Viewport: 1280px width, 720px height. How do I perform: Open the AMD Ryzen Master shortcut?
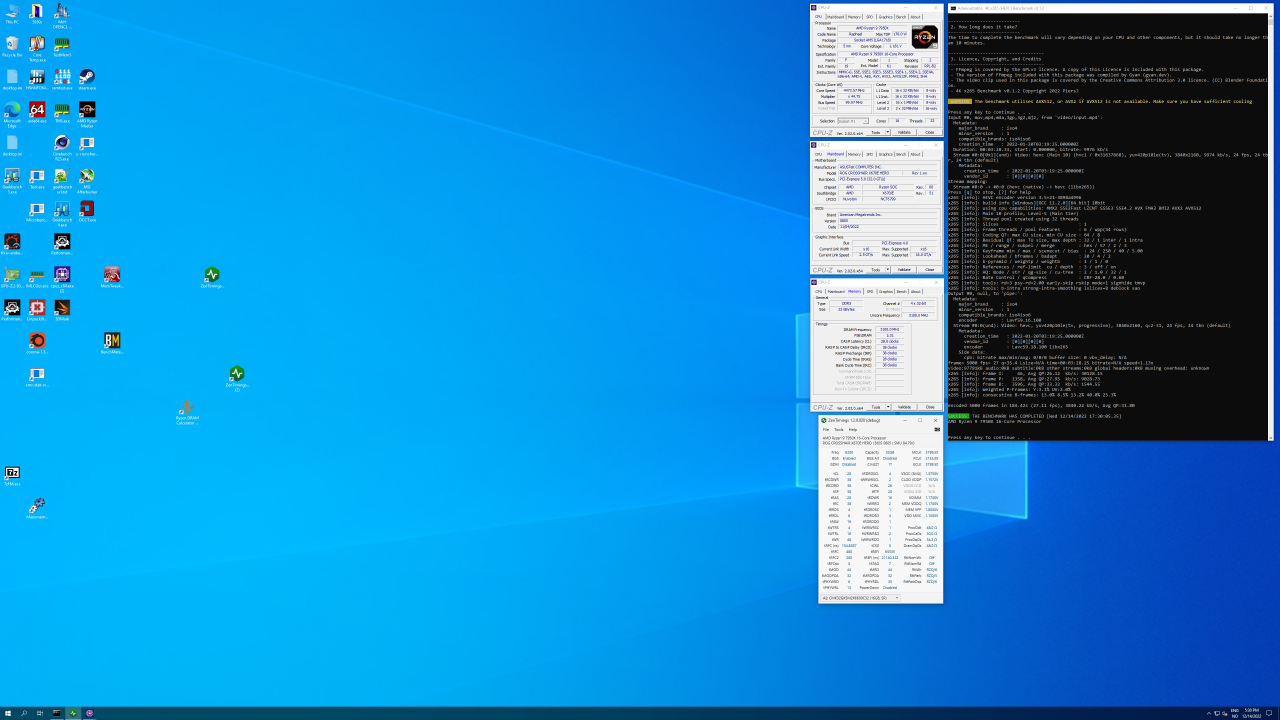[87, 111]
